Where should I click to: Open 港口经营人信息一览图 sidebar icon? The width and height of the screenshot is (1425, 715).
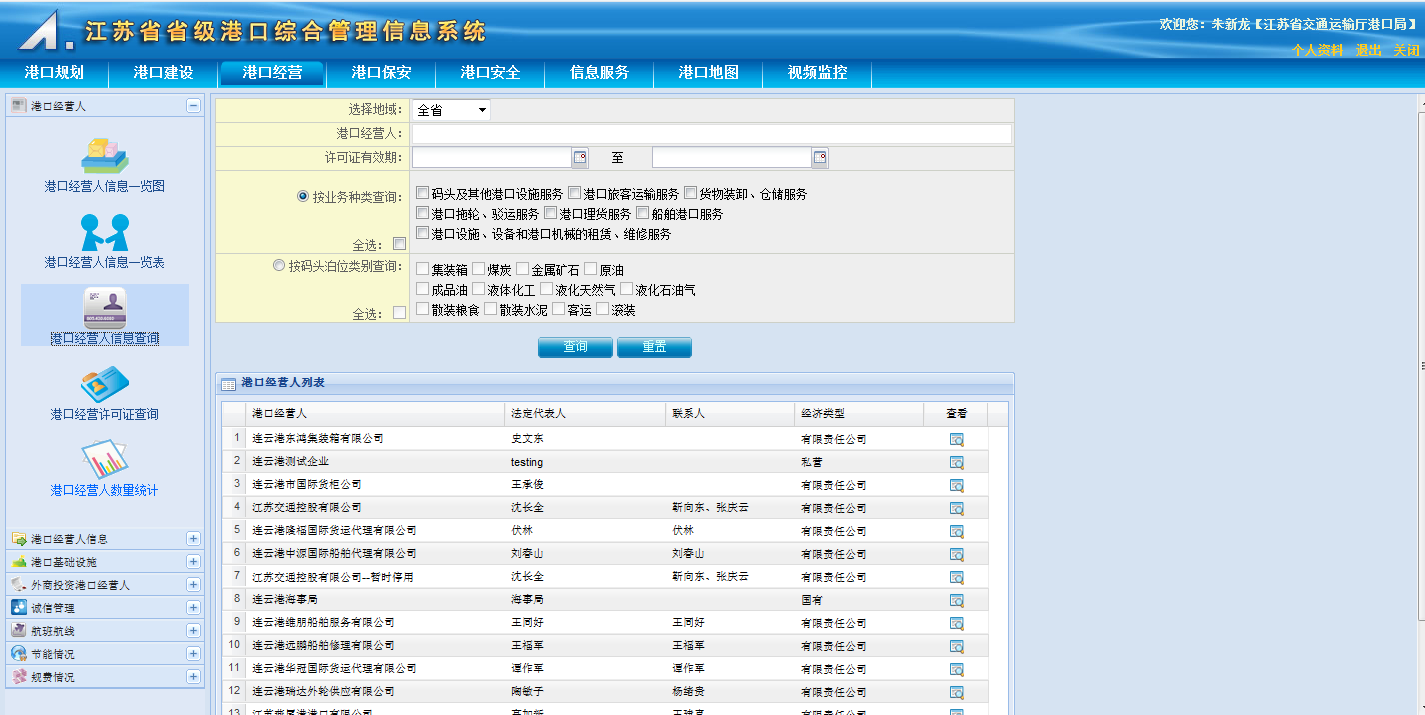[x=104, y=155]
